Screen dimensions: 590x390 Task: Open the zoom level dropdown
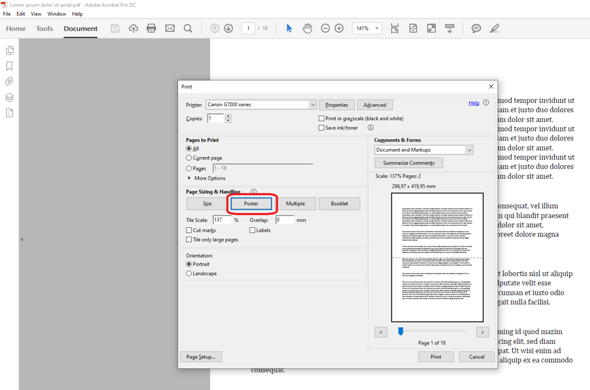(377, 28)
